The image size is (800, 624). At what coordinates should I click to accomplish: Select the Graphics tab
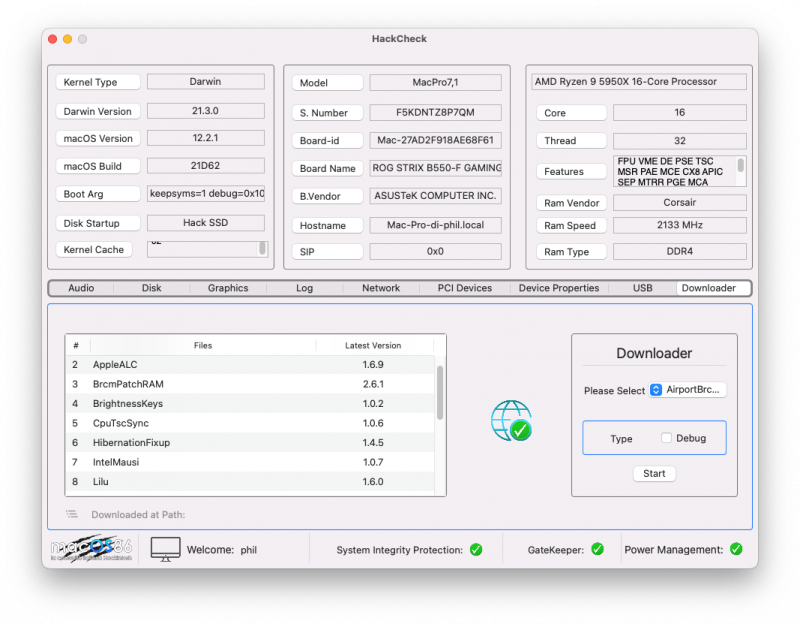click(228, 288)
